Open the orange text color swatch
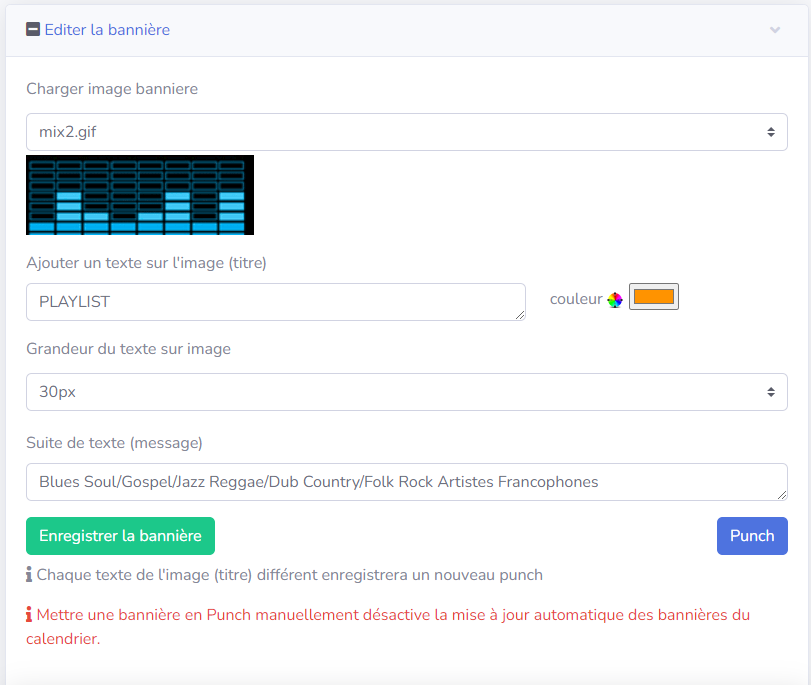This screenshot has width=811, height=685. click(x=654, y=297)
